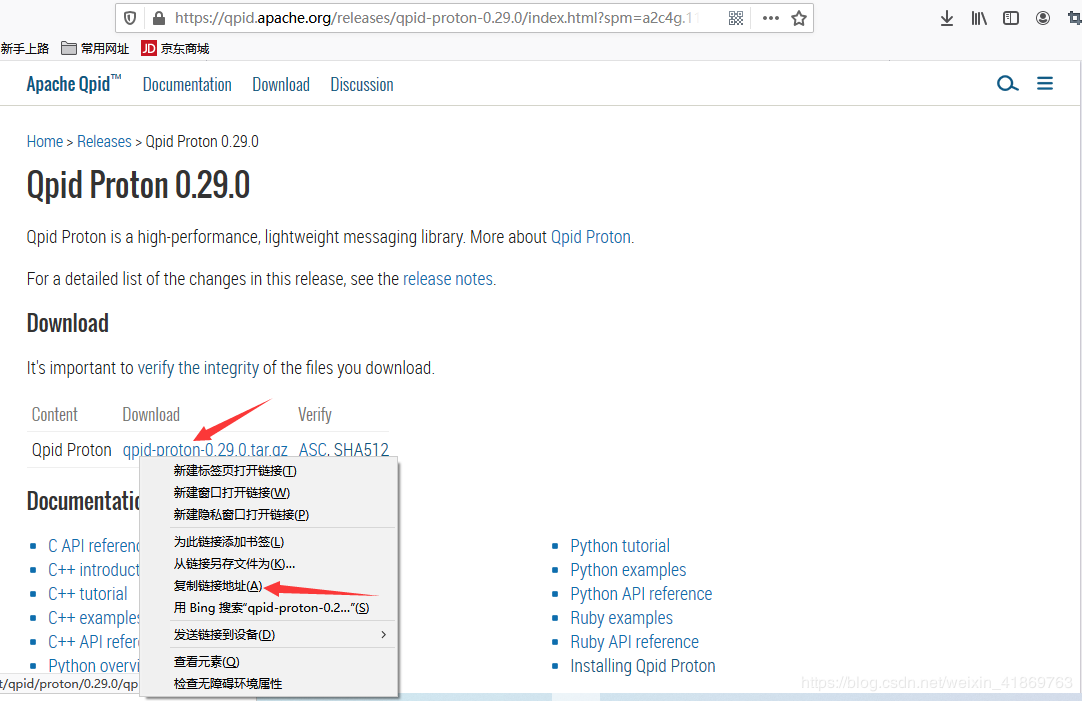The height and width of the screenshot is (701, 1082).
Task: Download qpid-proton-0.29.0.tar.gz
Action: [x=204, y=449]
